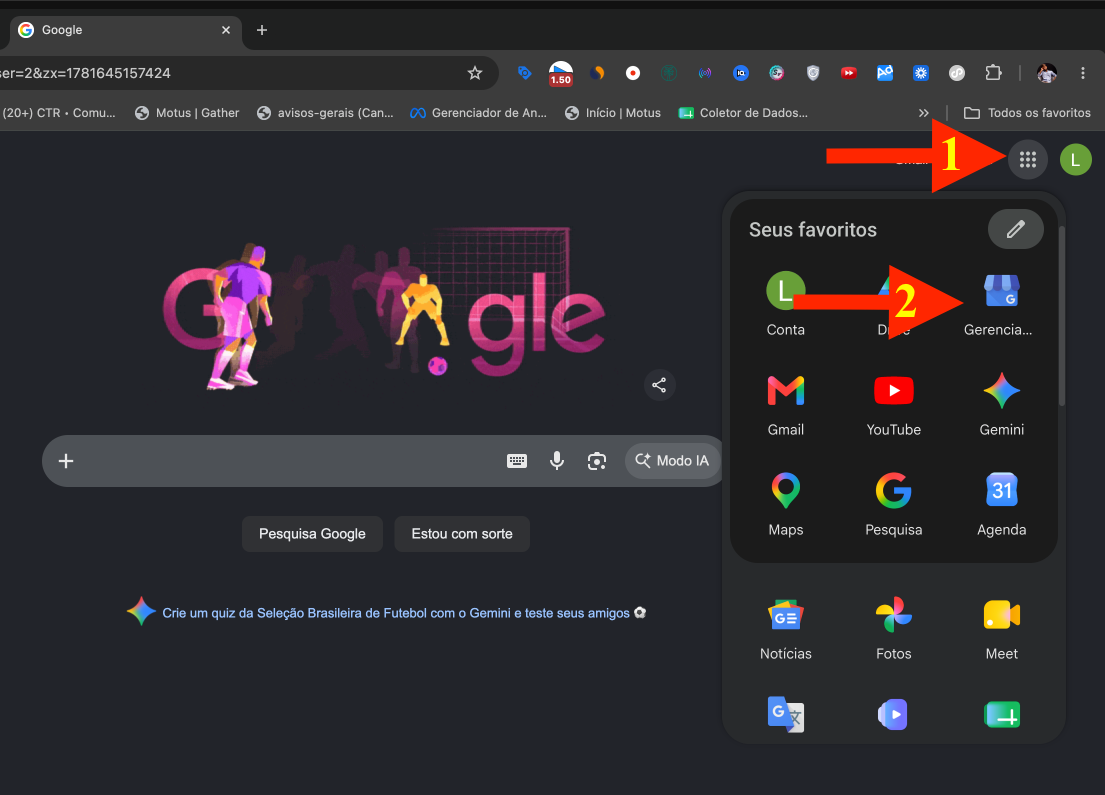Click the apps panel scrollbar

coord(1061,316)
